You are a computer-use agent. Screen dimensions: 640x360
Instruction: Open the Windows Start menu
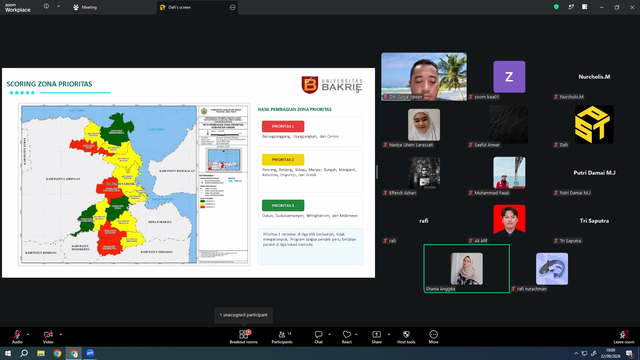click(8, 353)
